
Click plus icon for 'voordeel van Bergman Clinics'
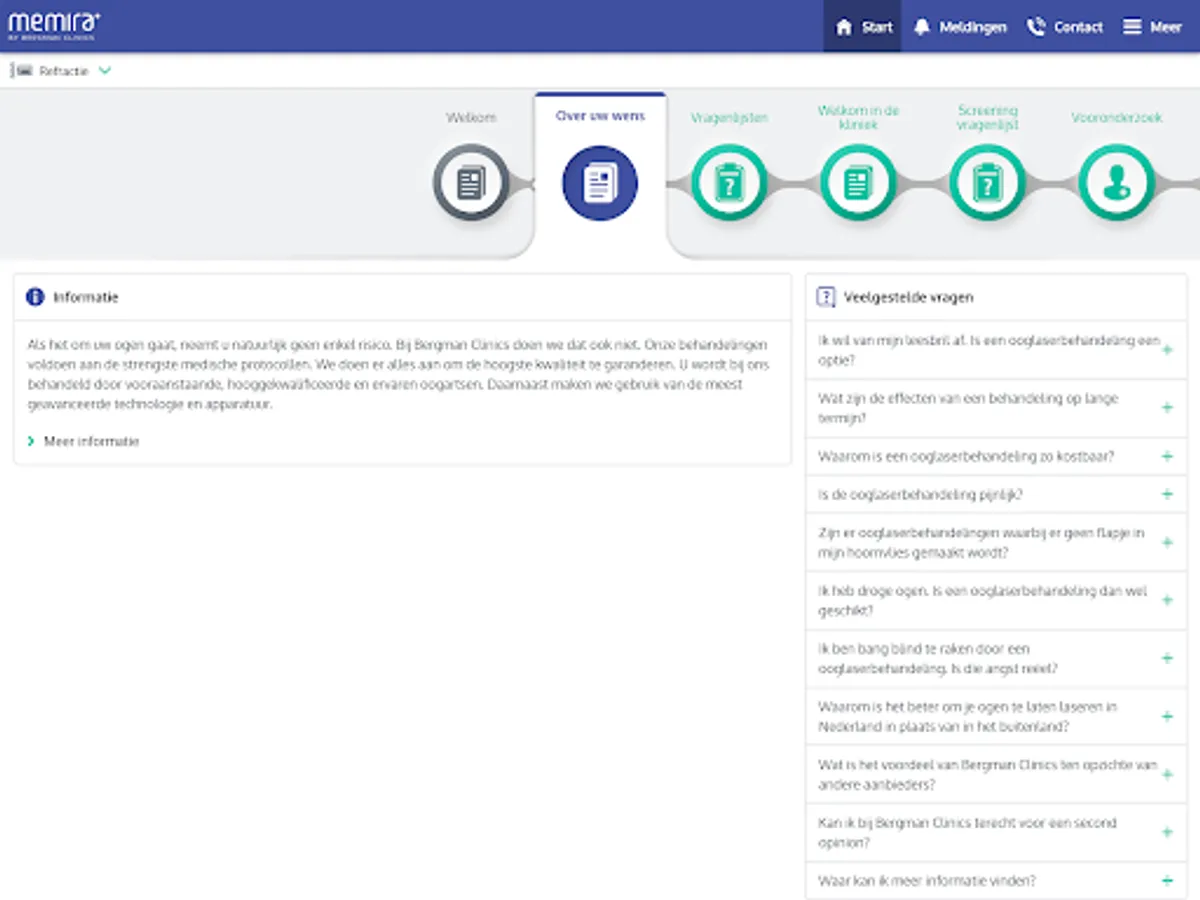point(1167,775)
